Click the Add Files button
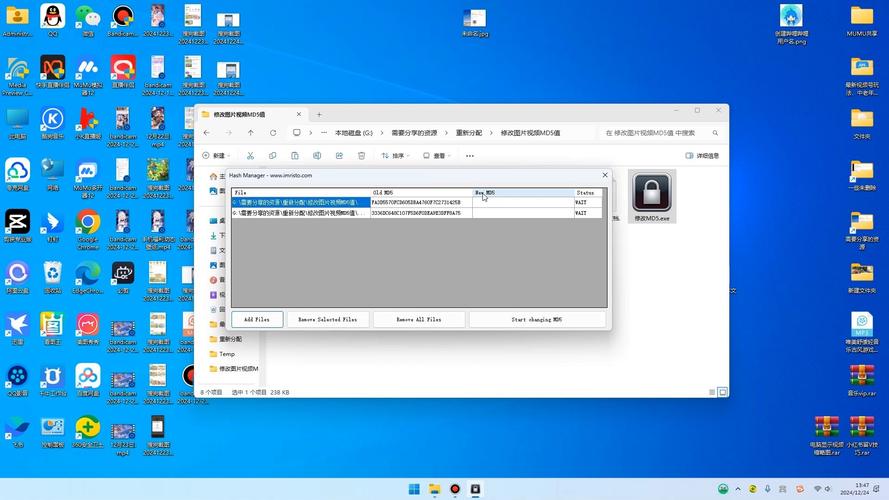 (256, 319)
